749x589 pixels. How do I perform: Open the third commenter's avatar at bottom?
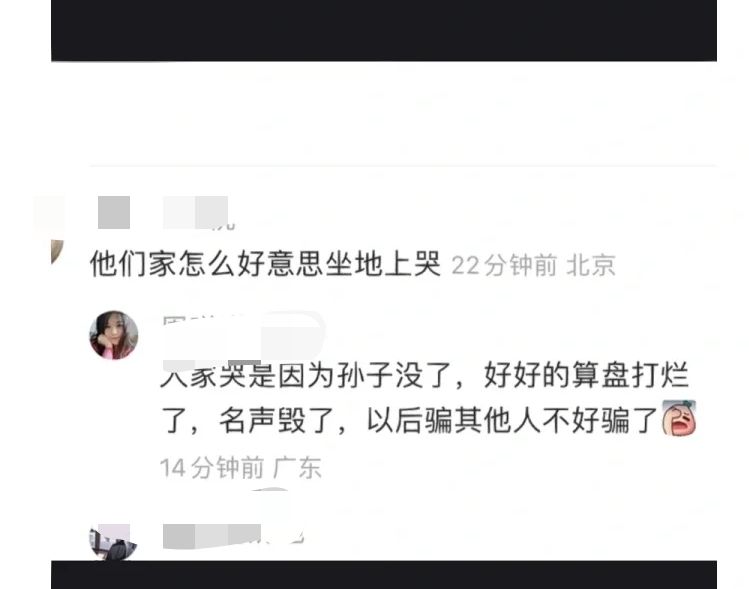pyautogui.click(x=113, y=542)
